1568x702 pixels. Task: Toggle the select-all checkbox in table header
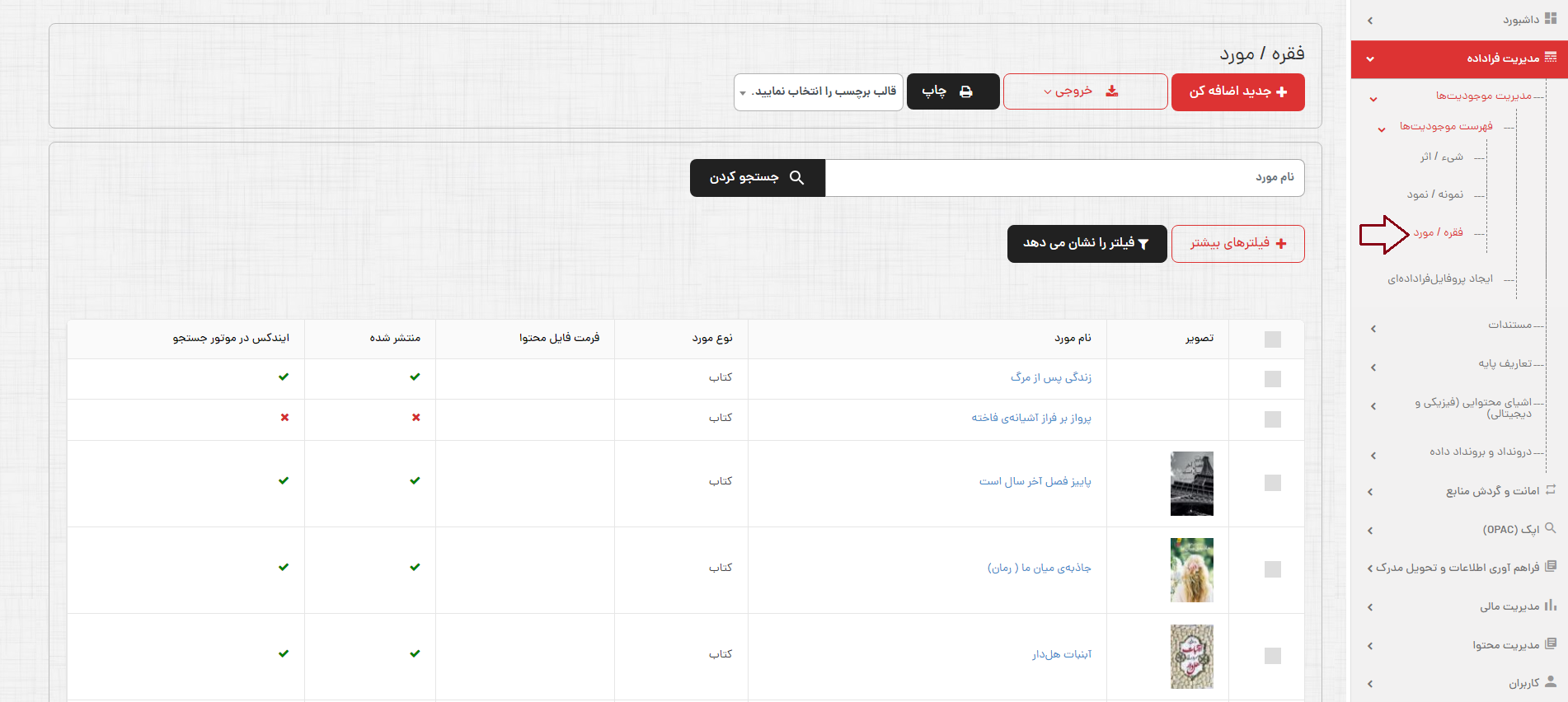[1272, 339]
